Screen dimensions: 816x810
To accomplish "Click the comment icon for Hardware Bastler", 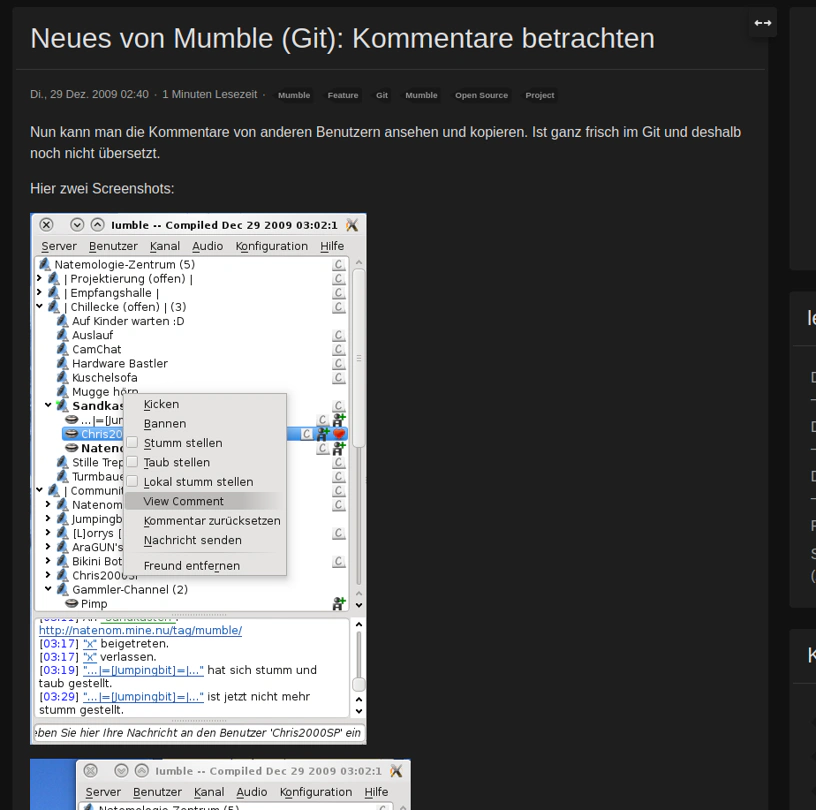I will click(x=339, y=363).
